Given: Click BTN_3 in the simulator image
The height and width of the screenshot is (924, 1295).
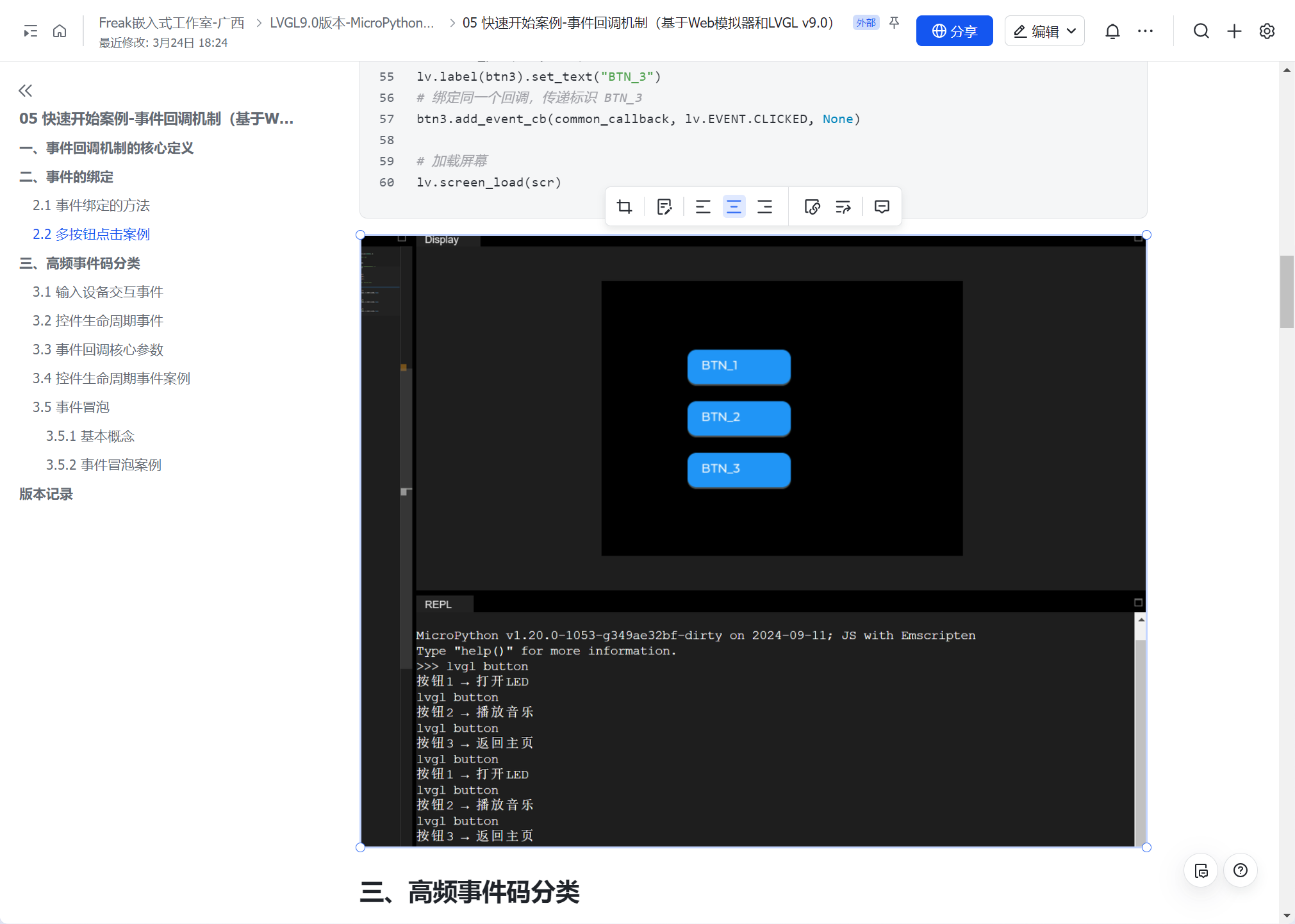Looking at the screenshot, I should 739,470.
